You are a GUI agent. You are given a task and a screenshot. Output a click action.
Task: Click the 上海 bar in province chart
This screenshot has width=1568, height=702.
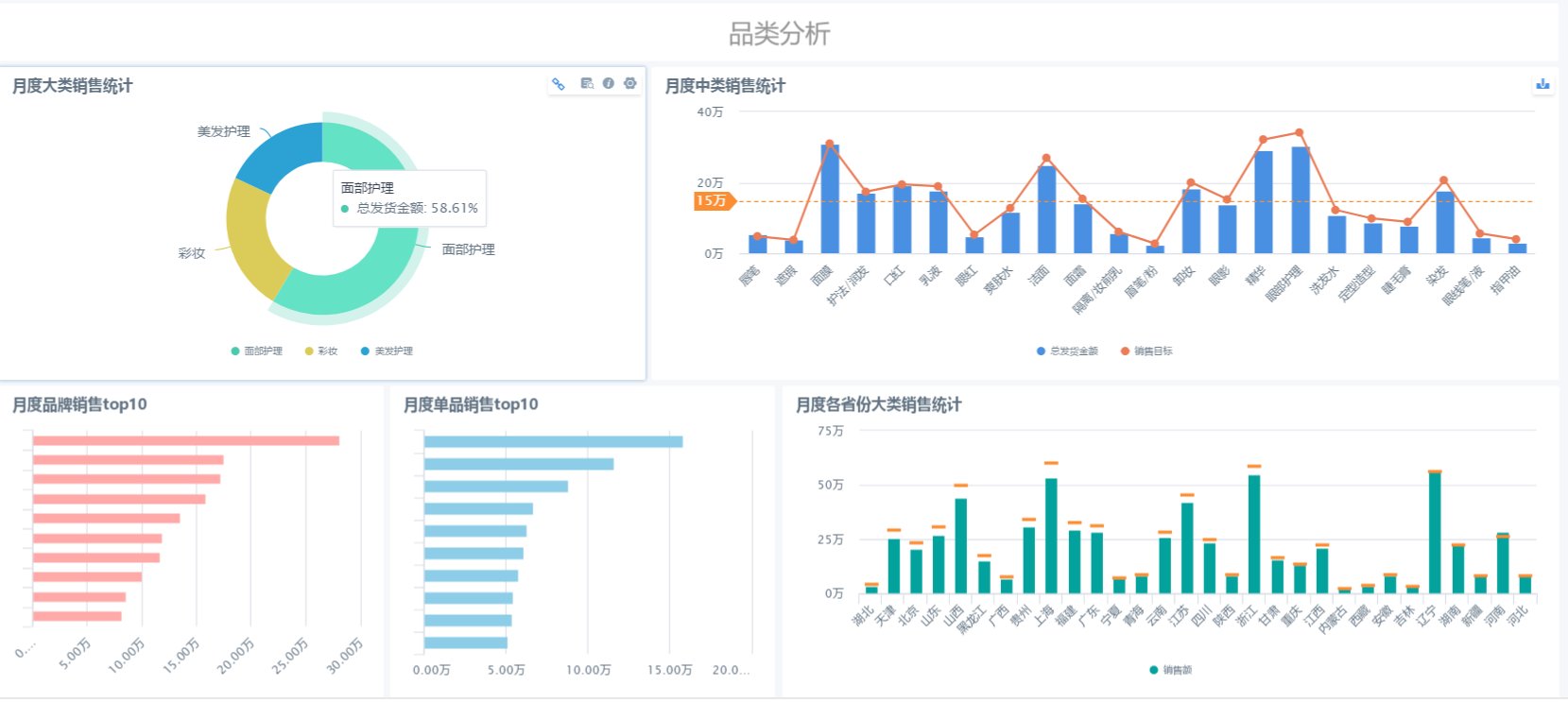click(x=1051, y=536)
